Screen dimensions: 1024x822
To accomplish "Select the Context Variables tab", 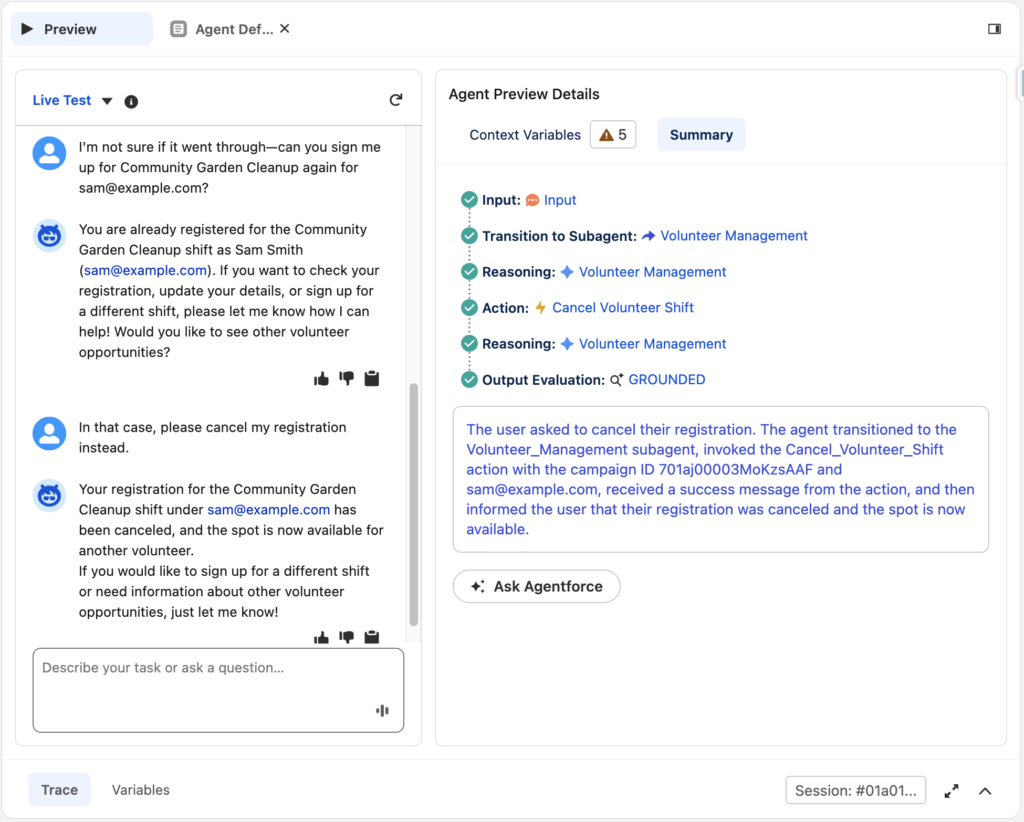I will tap(525, 135).
